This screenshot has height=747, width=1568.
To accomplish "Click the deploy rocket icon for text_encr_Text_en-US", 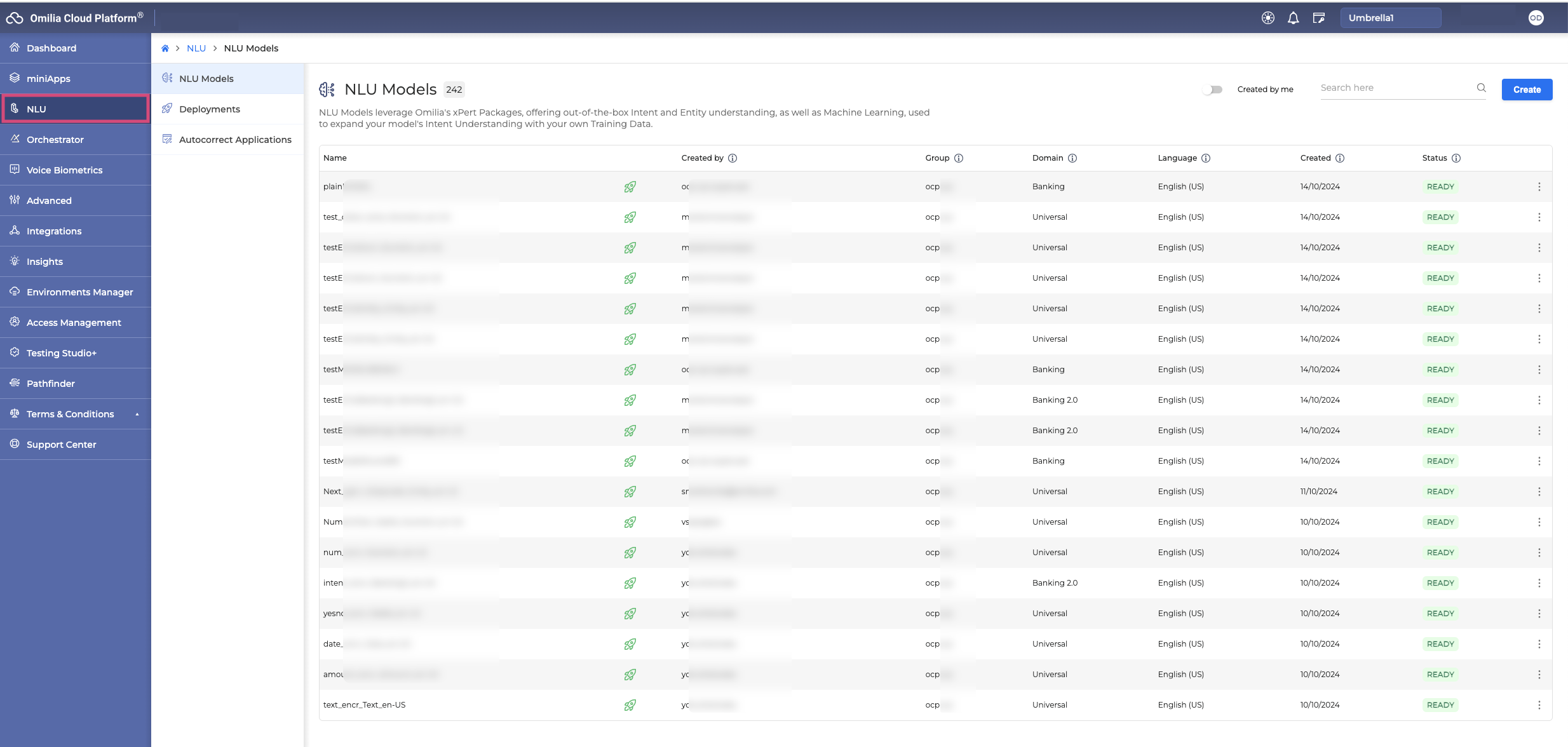I will pyautogui.click(x=630, y=705).
